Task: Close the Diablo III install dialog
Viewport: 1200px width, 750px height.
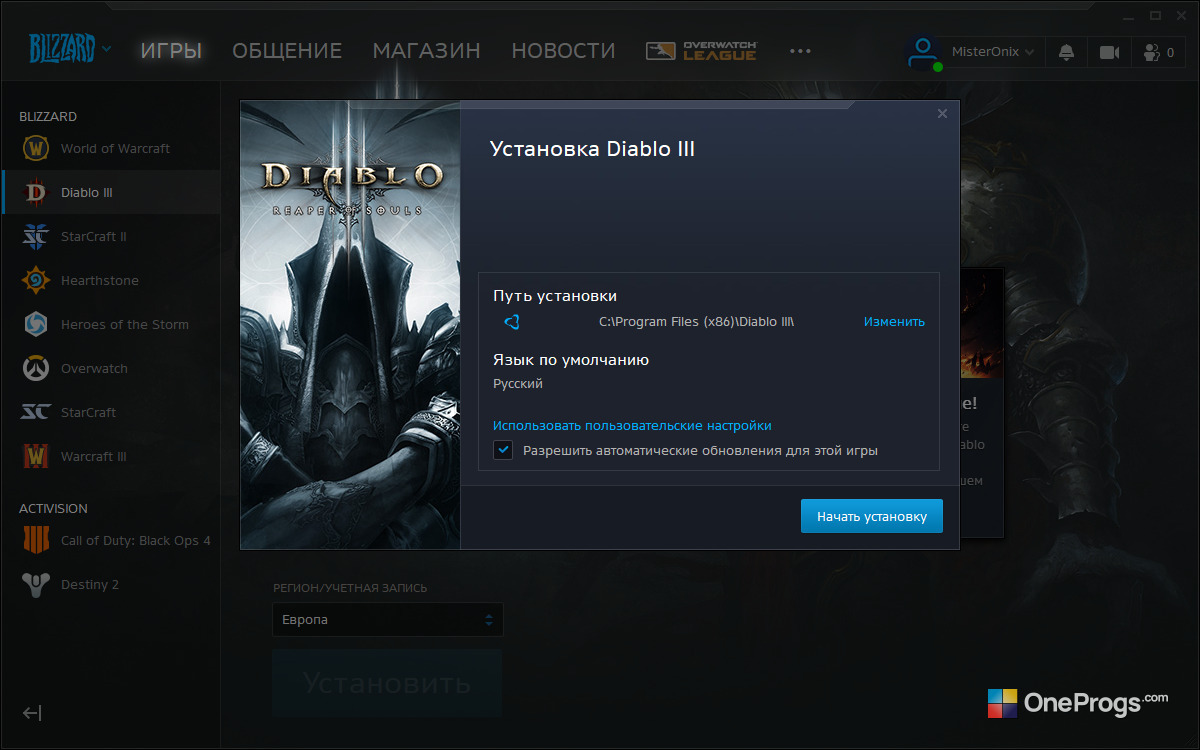Action: coord(942,114)
